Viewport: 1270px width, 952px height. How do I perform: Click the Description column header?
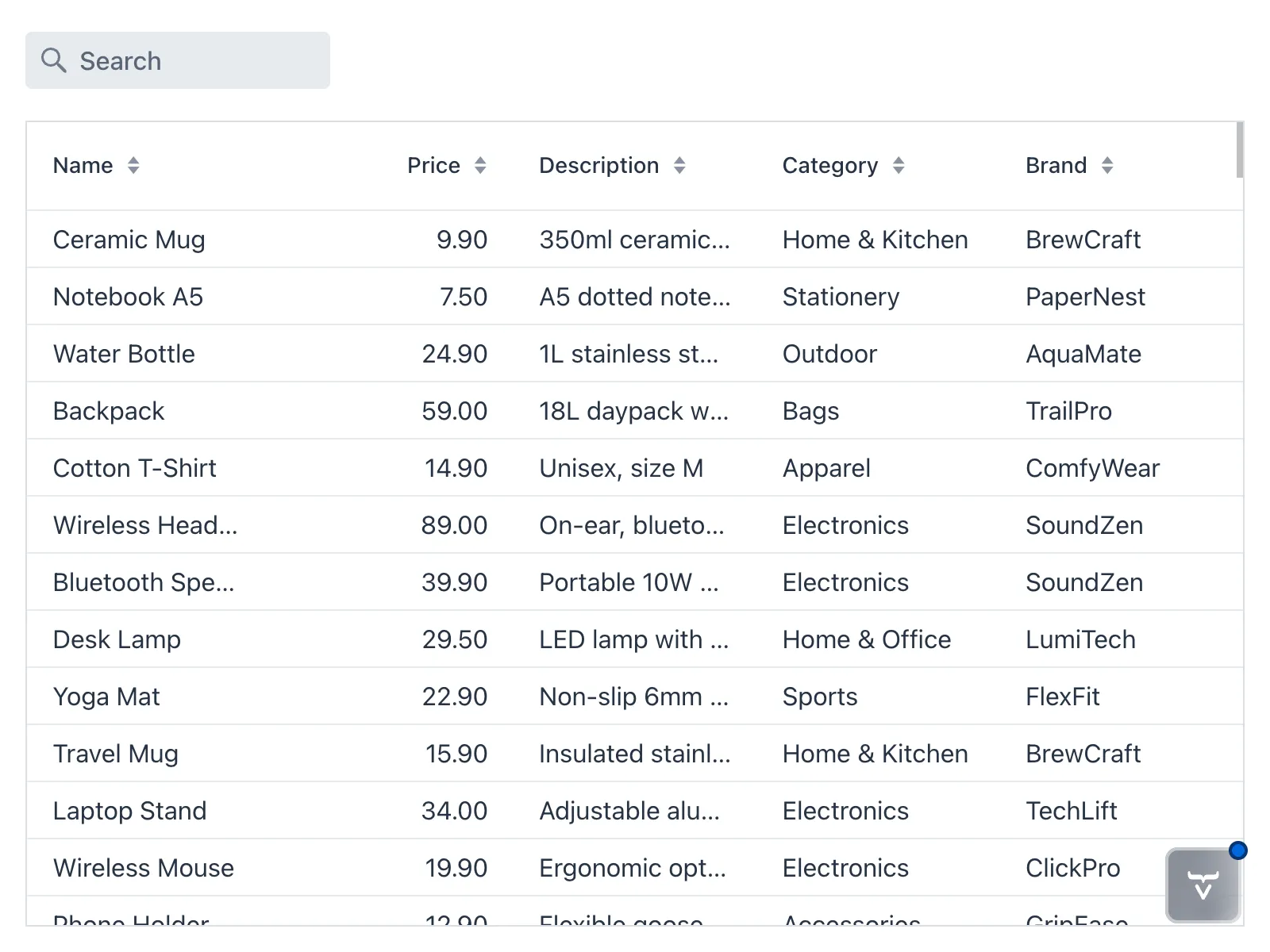click(x=598, y=165)
